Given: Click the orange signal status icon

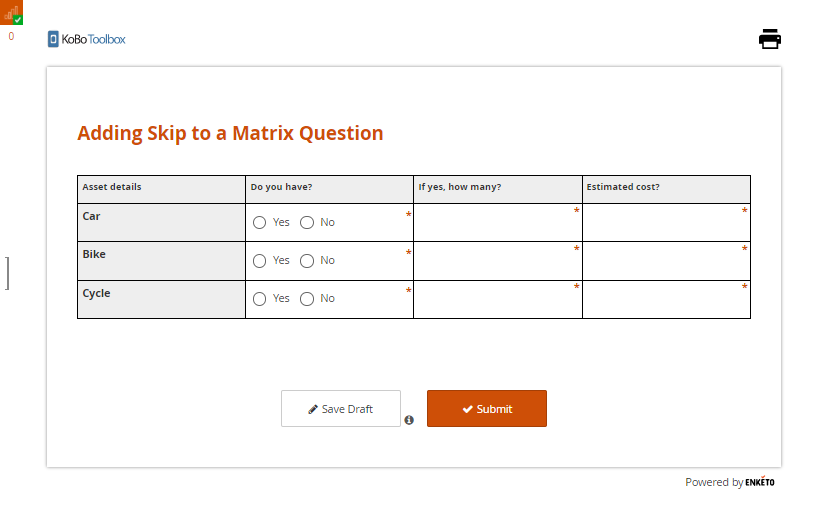Looking at the screenshot, I should pos(12,13).
